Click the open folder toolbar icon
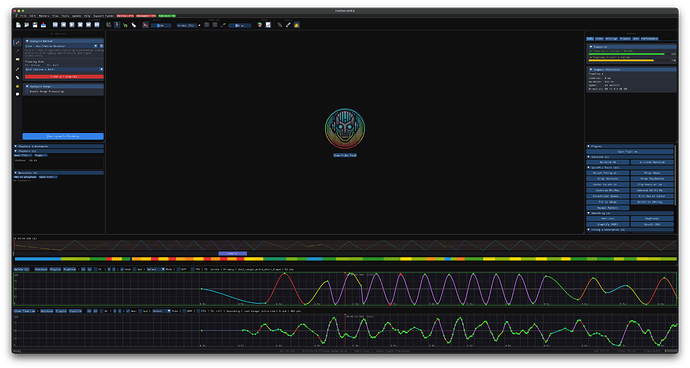The width and height of the screenshot is (690, 368). 27,25
